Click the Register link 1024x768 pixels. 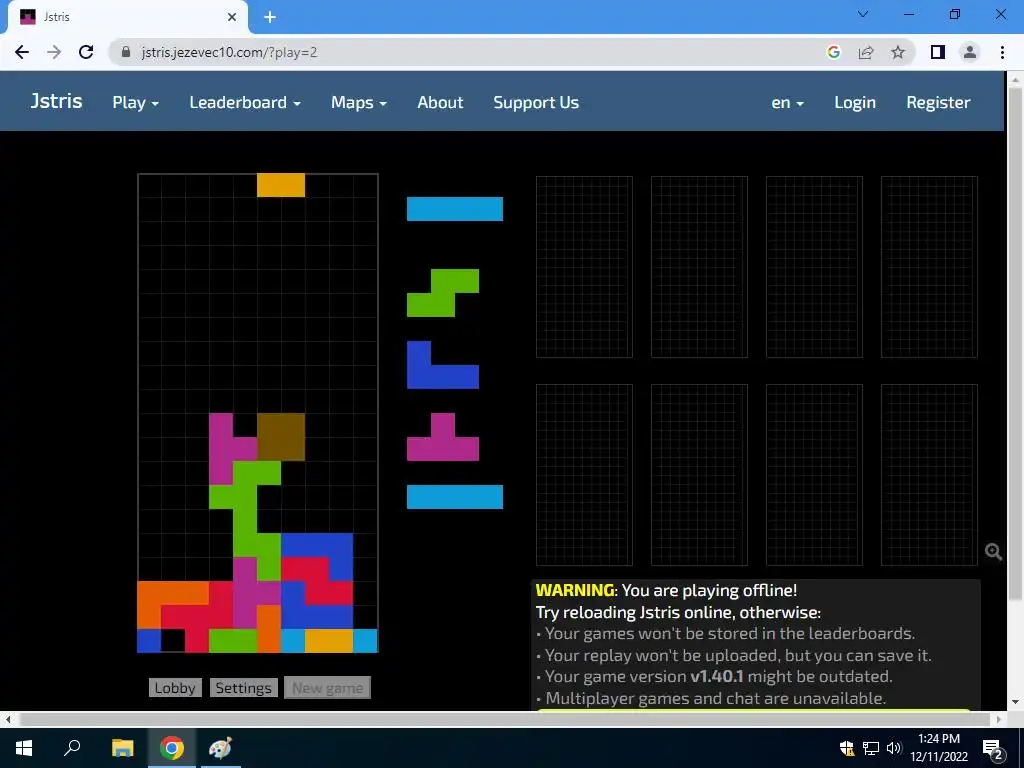point(938,103)
